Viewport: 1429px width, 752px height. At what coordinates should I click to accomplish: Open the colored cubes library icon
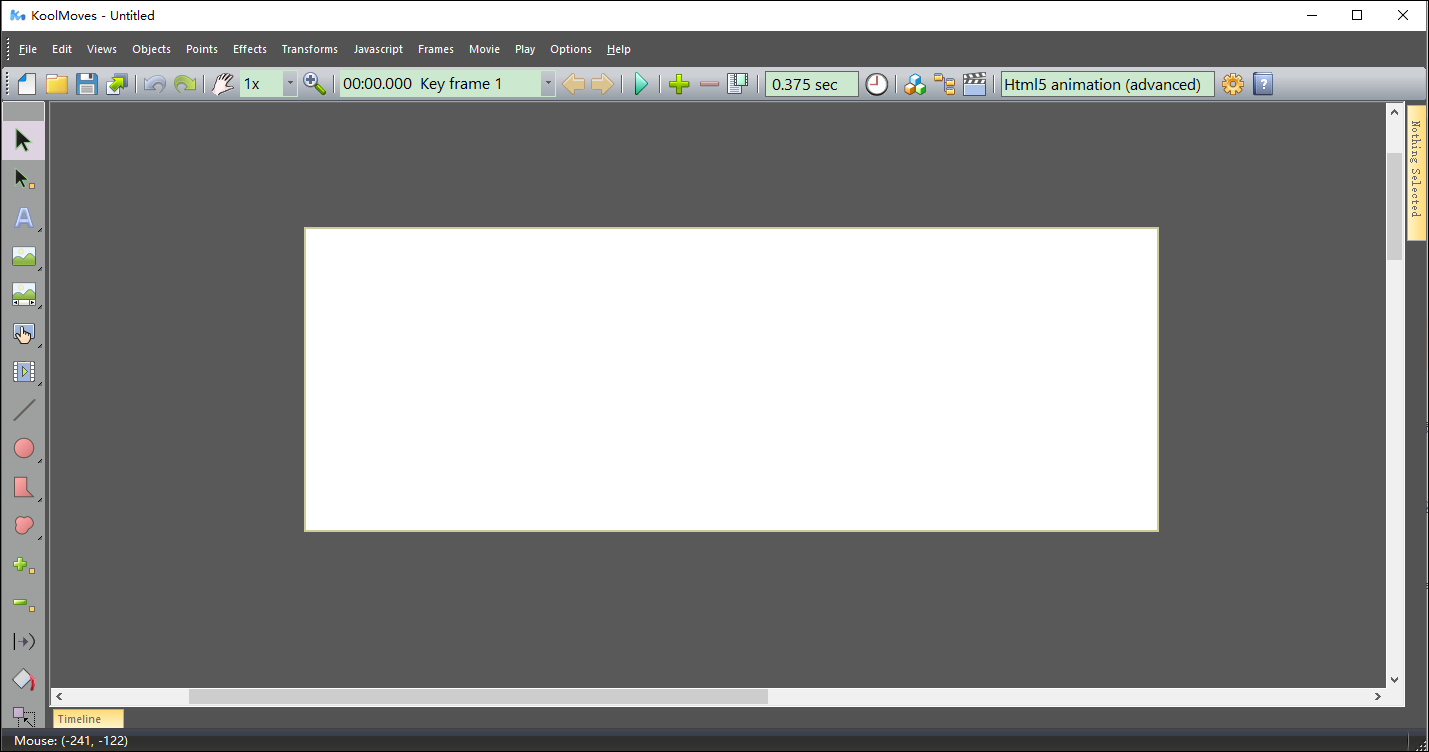[x=915, y=84]
